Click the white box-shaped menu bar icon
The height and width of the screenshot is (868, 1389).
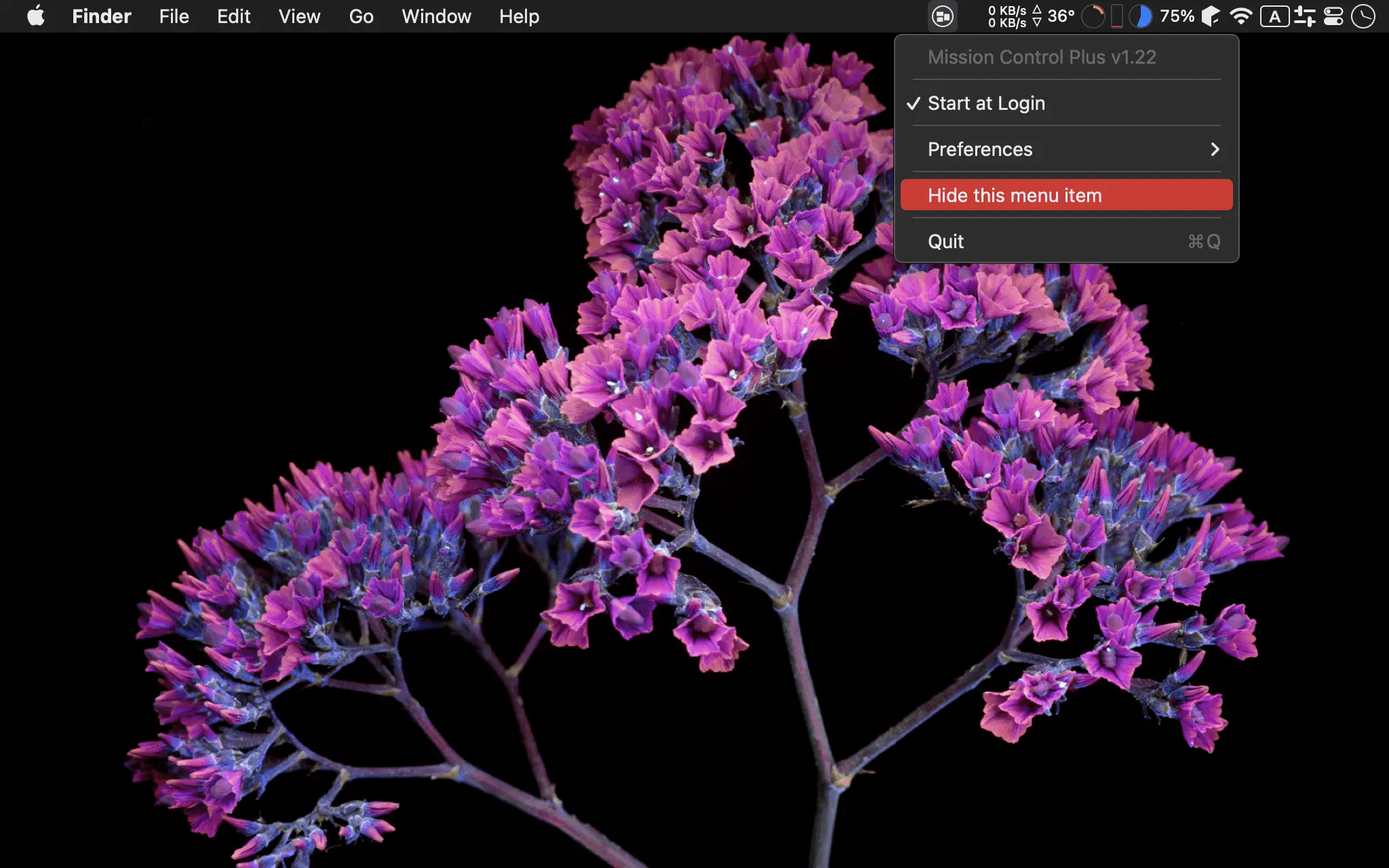[1211, 16]
